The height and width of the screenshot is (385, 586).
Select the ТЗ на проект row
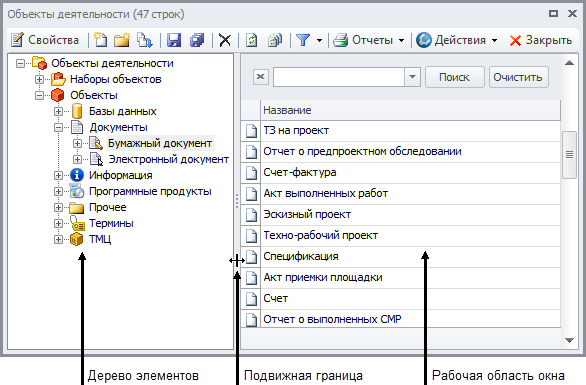401,131
